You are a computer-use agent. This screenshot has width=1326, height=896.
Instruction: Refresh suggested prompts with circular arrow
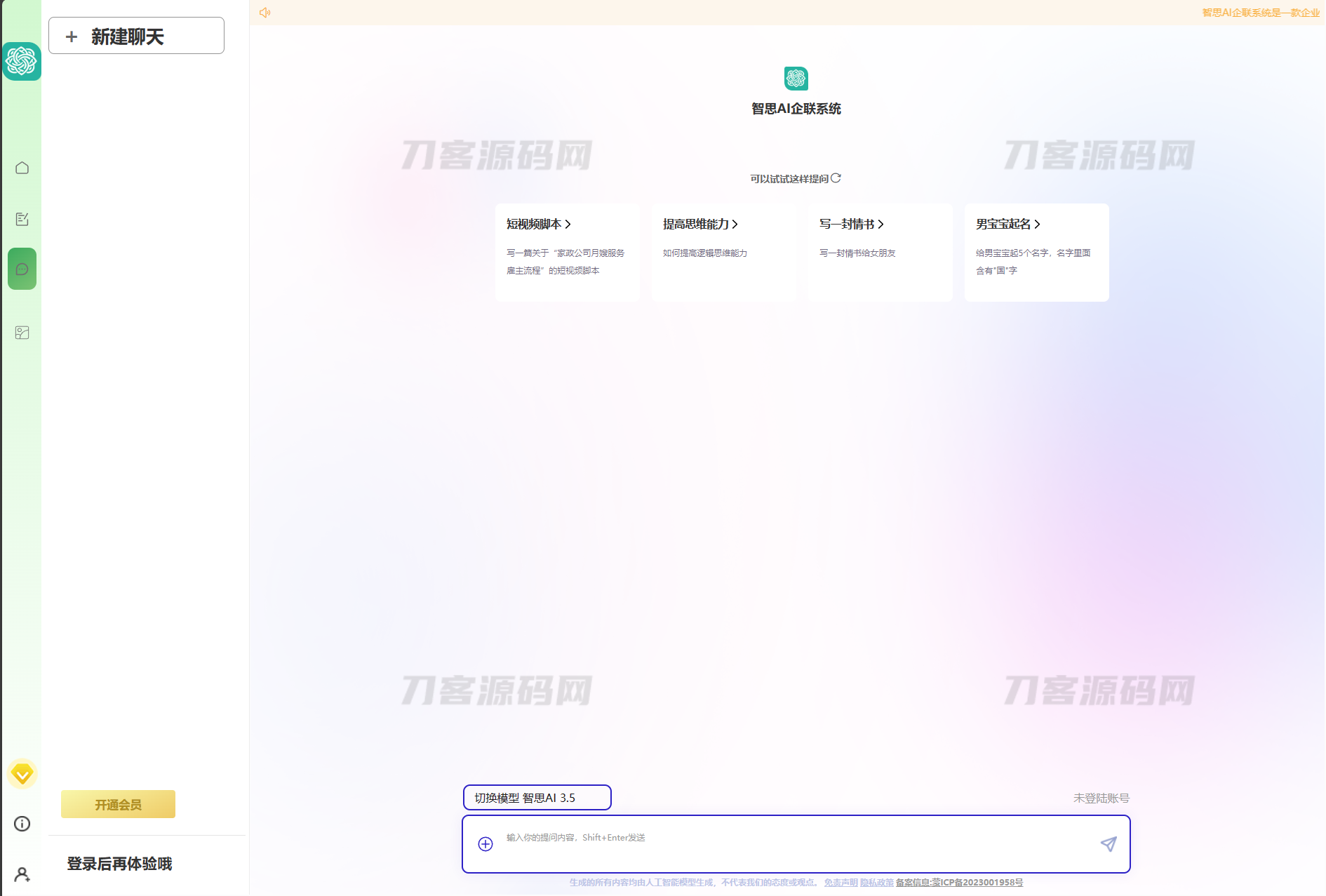click(836, 178)
